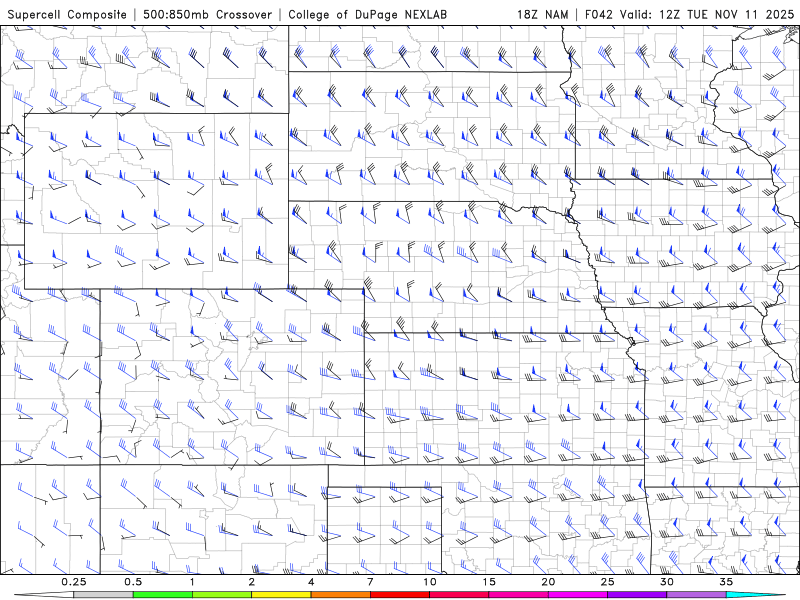Click the '4' legend label
The image size is (800, 600).
[x=311, y=582]
